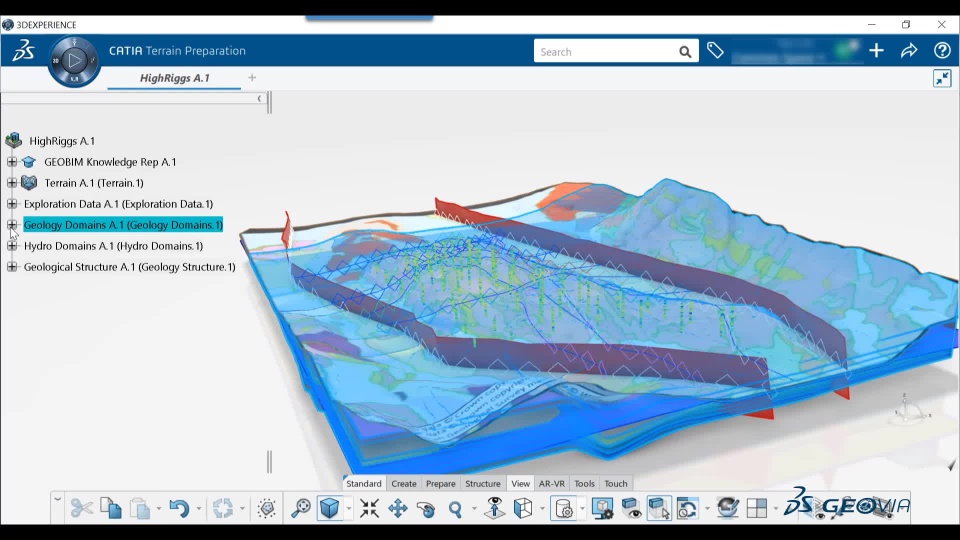The width and height of the screenshot is (960, 540).
Task: Switch to the Touch tab
Action: 616,483
